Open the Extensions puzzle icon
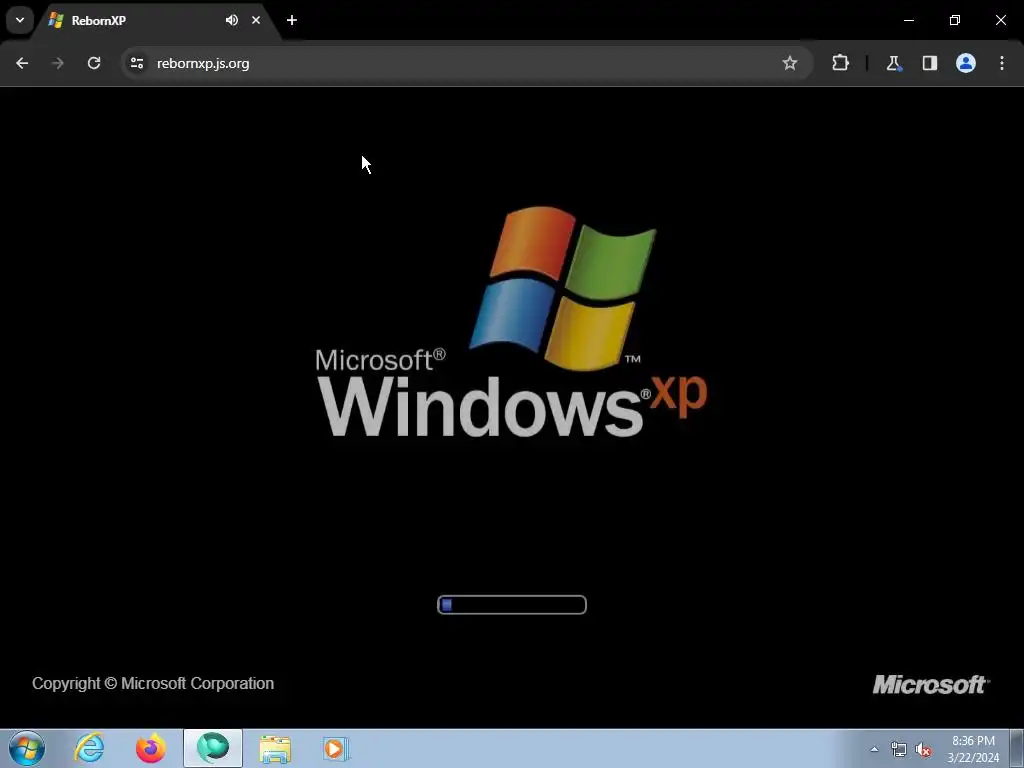This screenshot has height=768, width=1024. click(x=840, y=63)
